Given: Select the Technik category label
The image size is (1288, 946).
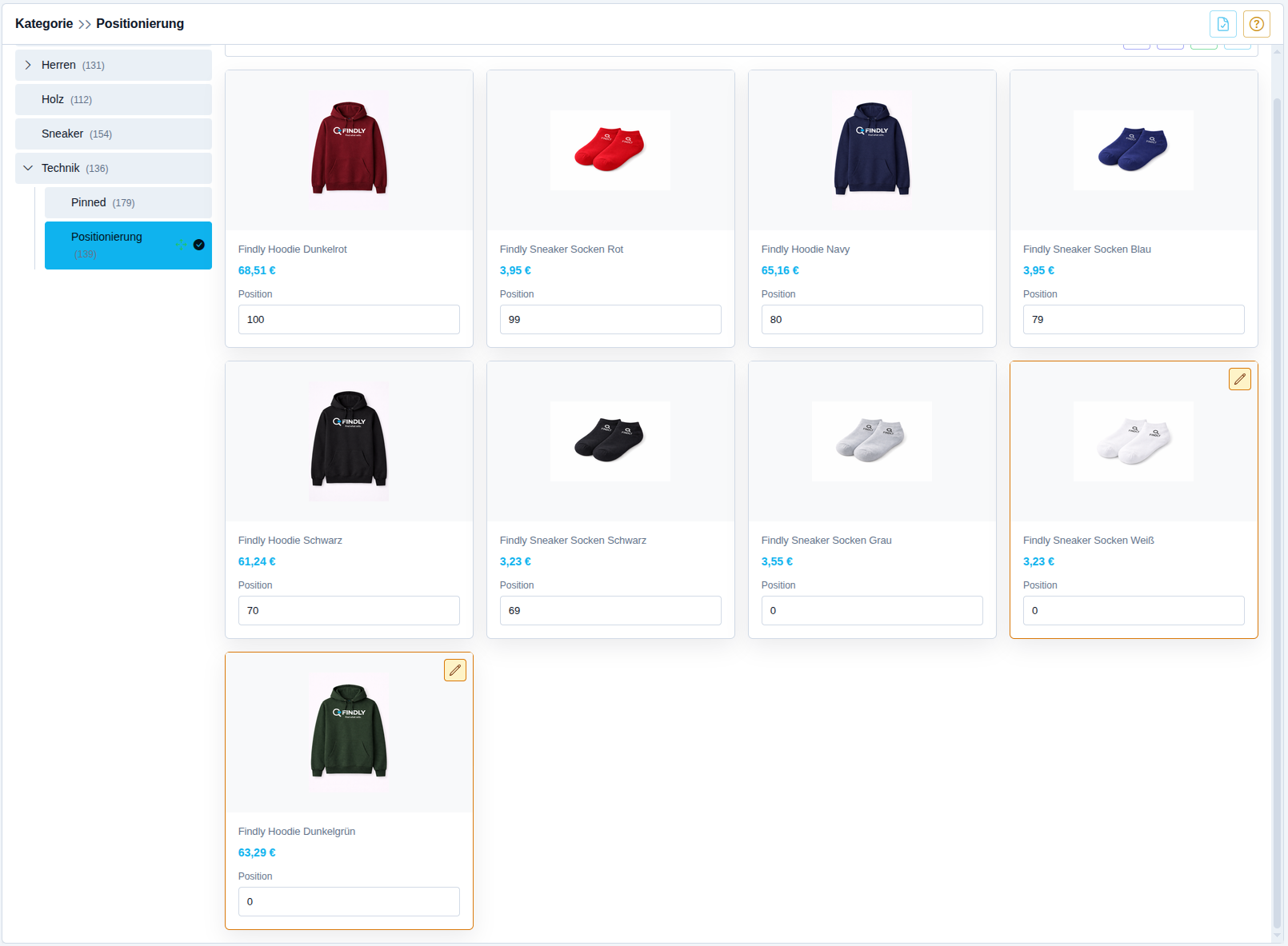Looking at the screenshot, I should tap(61, 168).
